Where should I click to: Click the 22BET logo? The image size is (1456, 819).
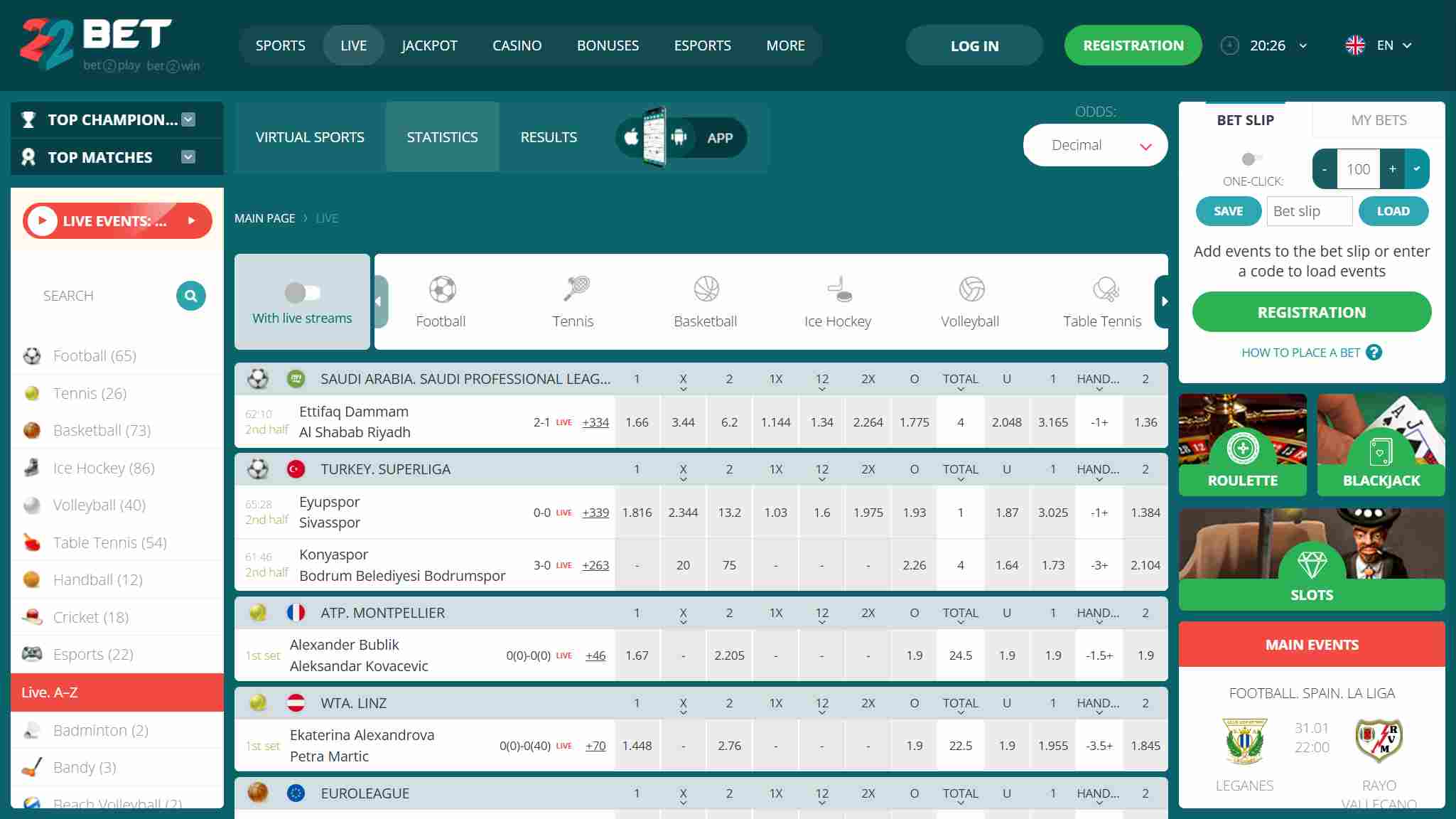pyautogui.click(x=110, y=45)
